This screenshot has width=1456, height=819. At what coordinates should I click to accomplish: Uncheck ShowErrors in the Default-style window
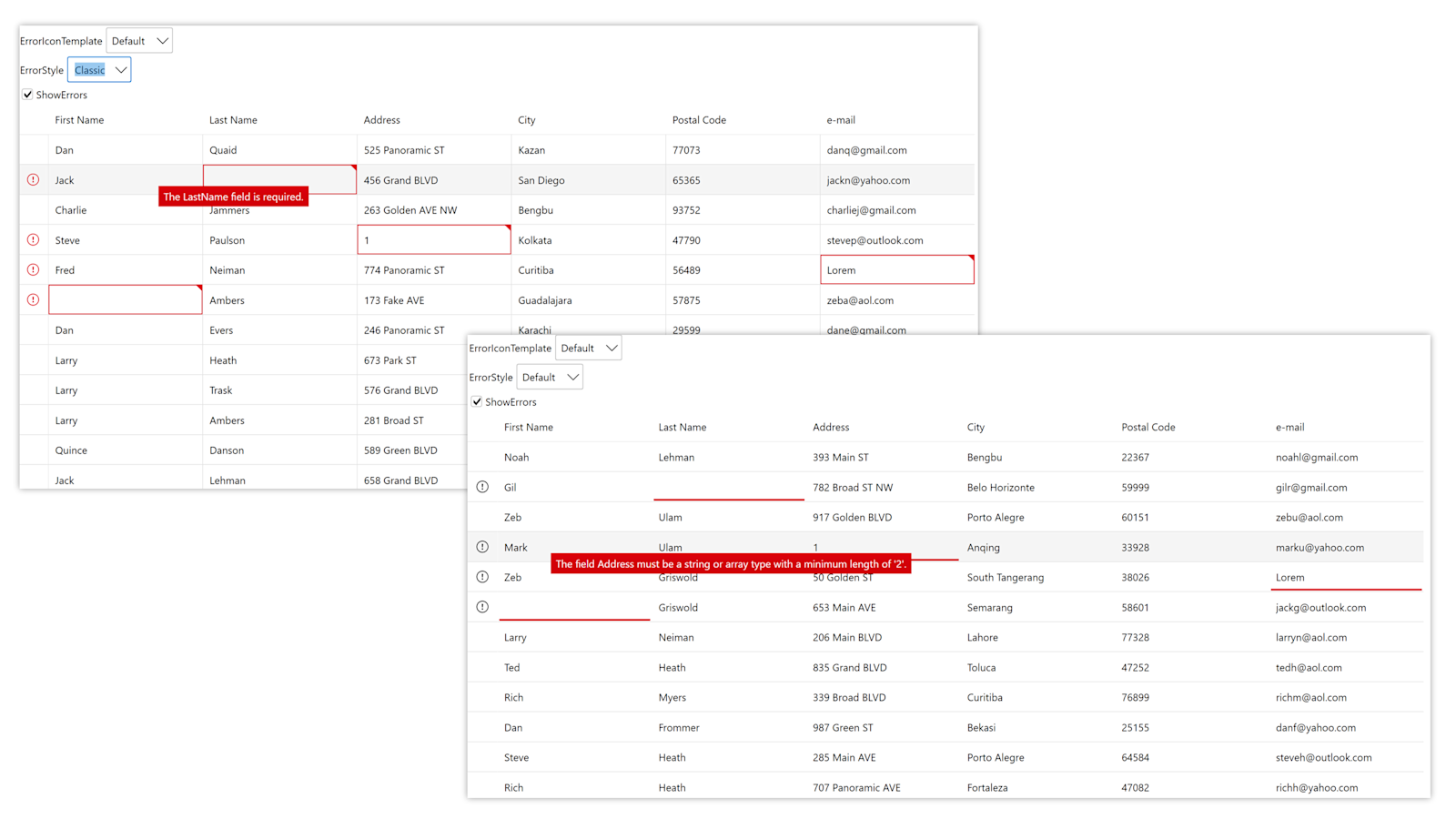[477, 401]
